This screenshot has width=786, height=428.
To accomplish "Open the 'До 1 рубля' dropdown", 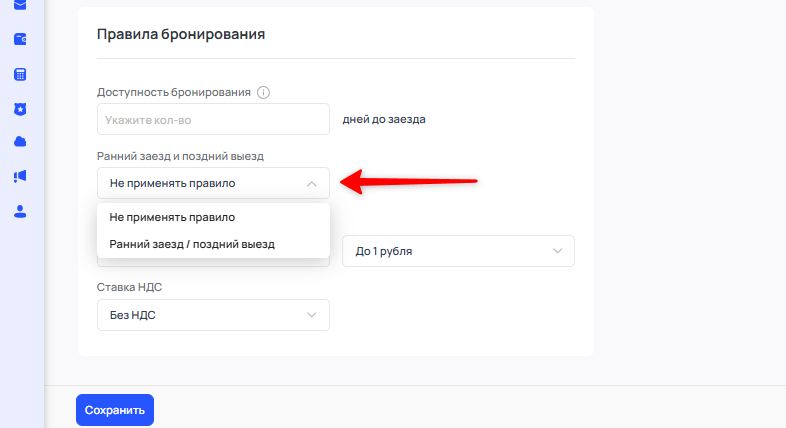I will coord(458,251).
